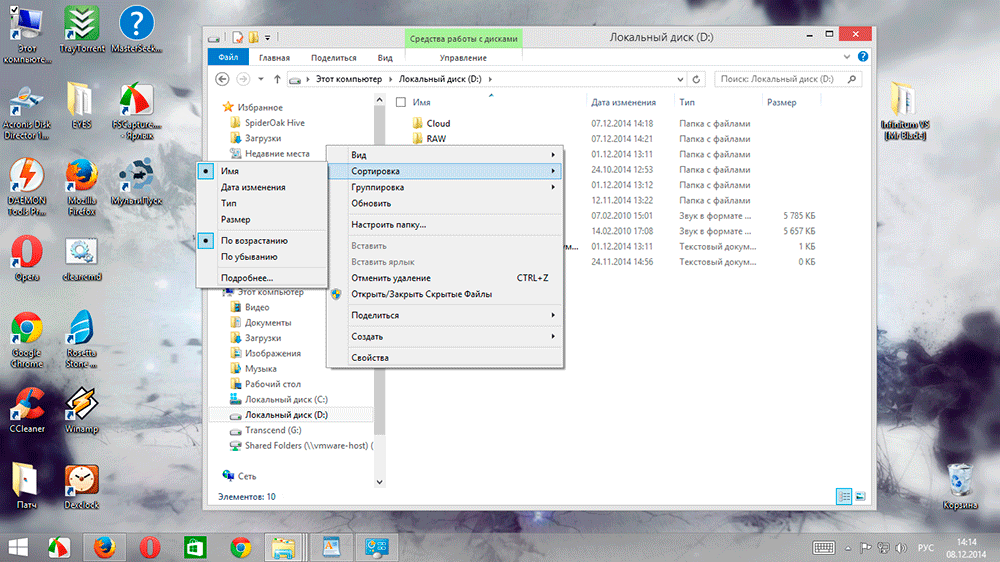
Task: Open TrayTorrent desktop shortcut
Action: [82, 29]
